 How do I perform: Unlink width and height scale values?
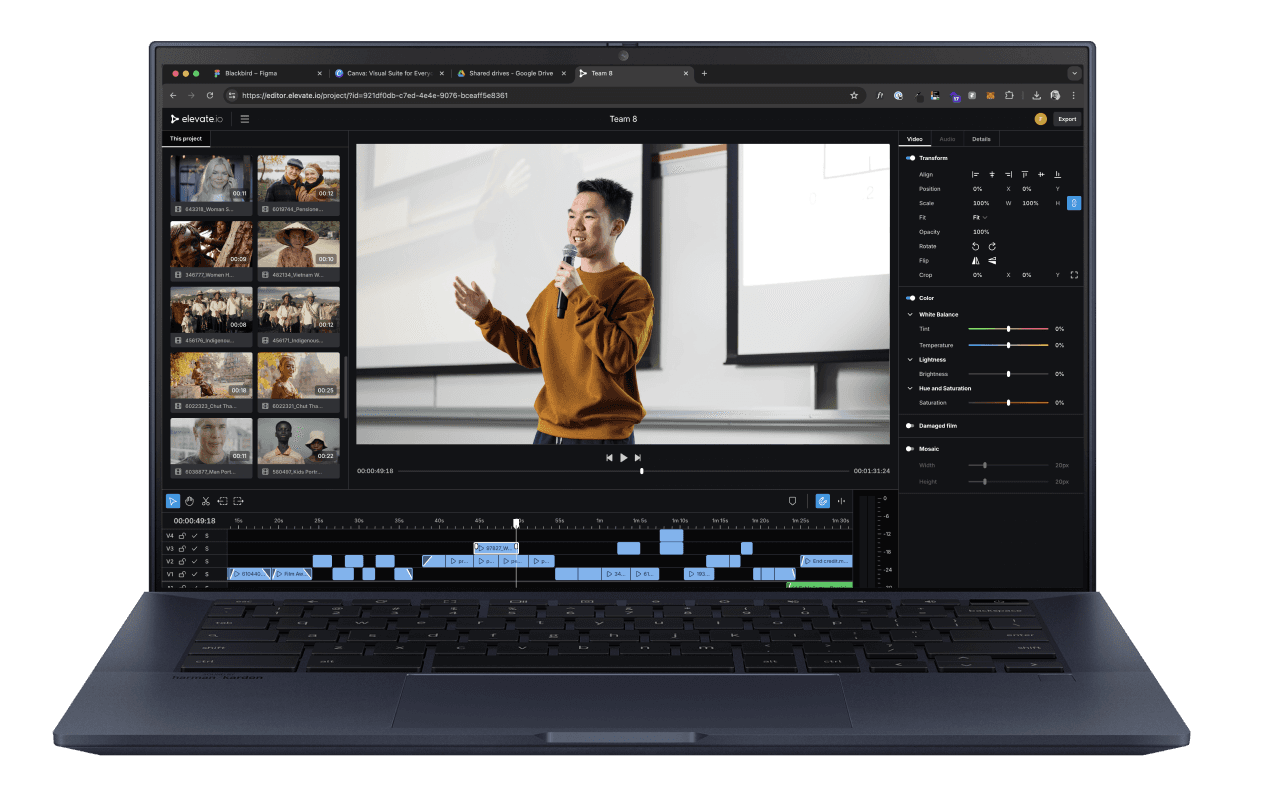(x=1074, y=203)
